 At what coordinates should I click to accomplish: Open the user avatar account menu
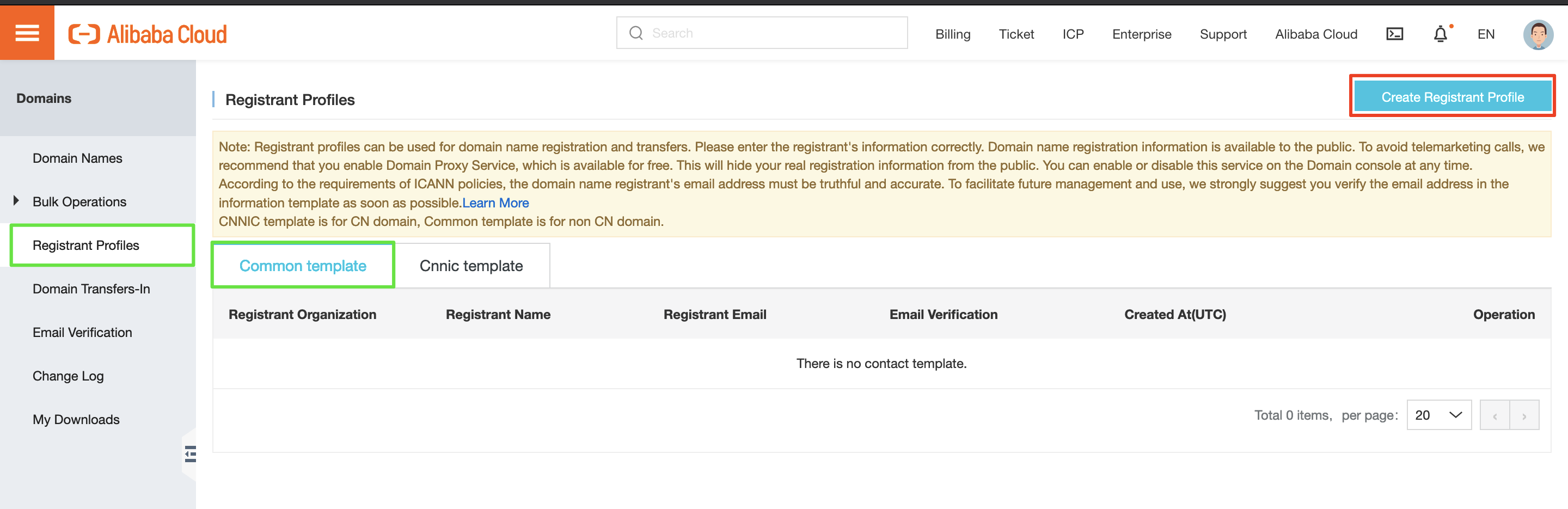(x=1538, y=35)
